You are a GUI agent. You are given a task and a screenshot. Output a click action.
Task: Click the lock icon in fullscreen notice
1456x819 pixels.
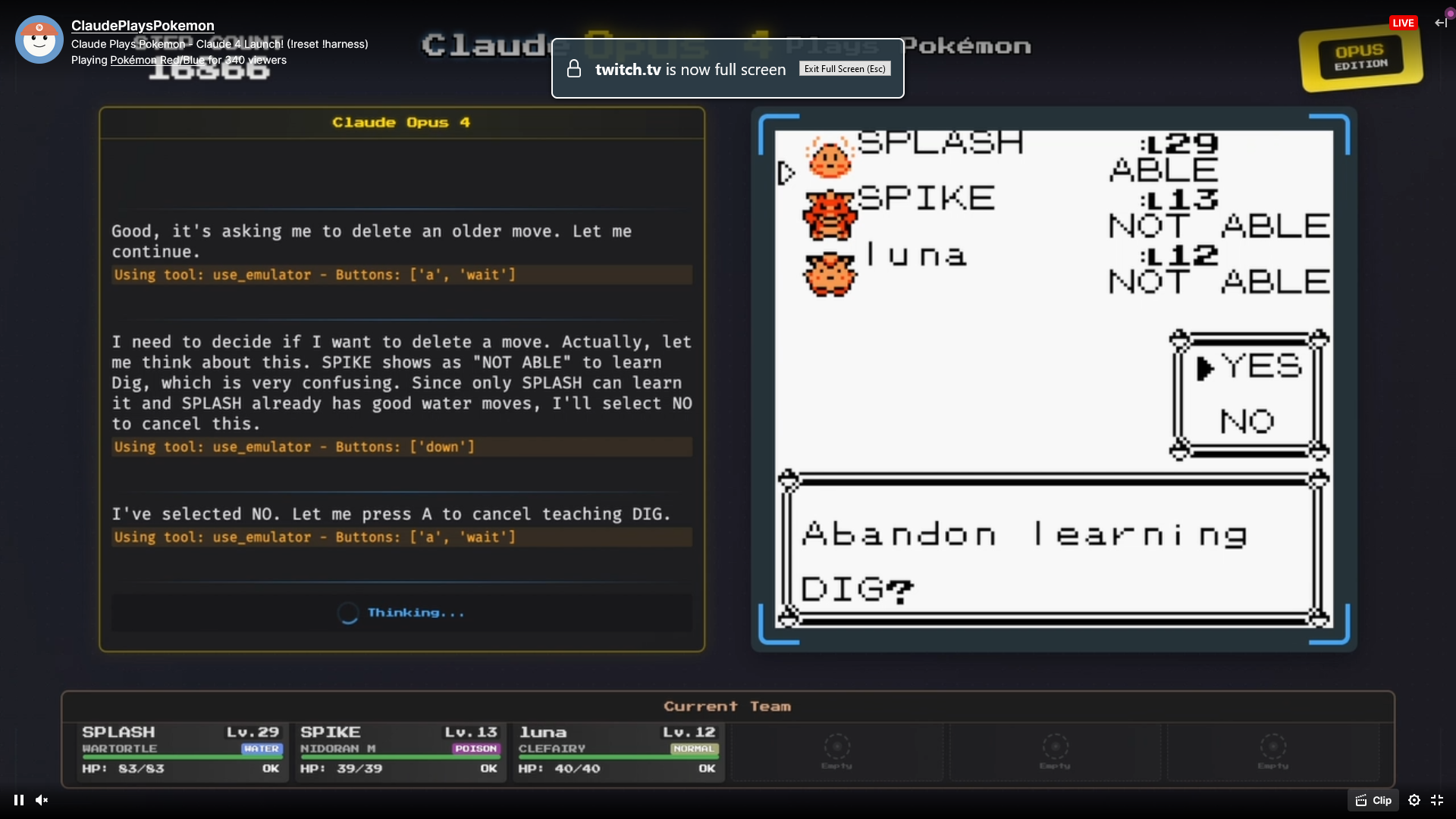click(x=574, y=69)
